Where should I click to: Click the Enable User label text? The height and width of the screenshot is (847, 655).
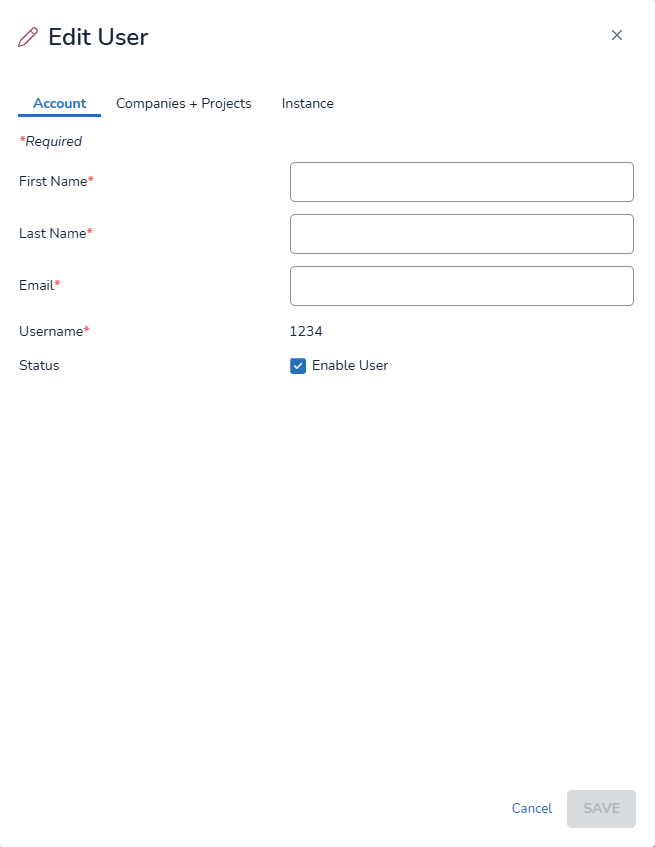[x=350, y=365]
